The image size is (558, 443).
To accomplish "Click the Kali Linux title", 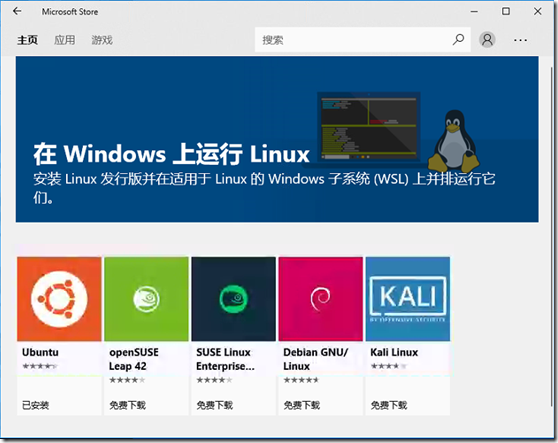I will point(394,352).
